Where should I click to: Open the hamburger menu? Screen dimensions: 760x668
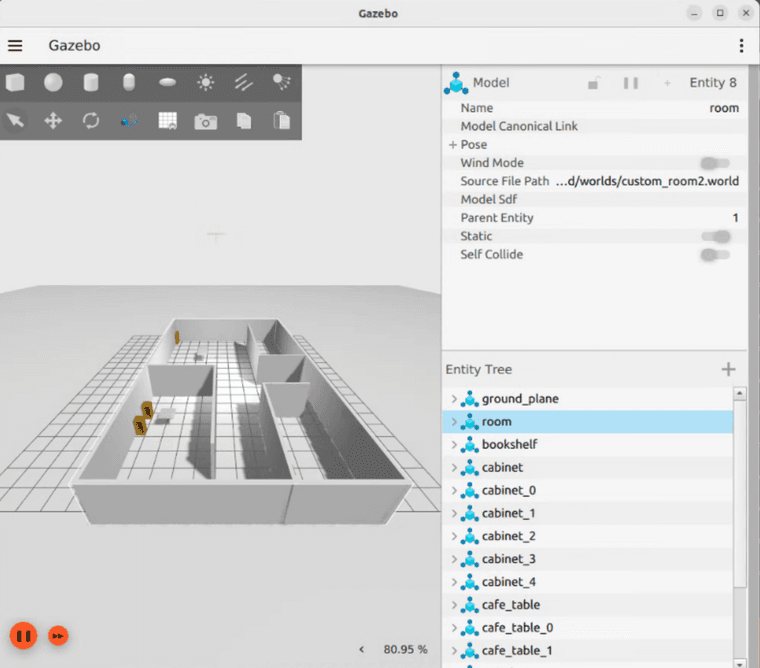pyautogui.click(x=15, y=46)
